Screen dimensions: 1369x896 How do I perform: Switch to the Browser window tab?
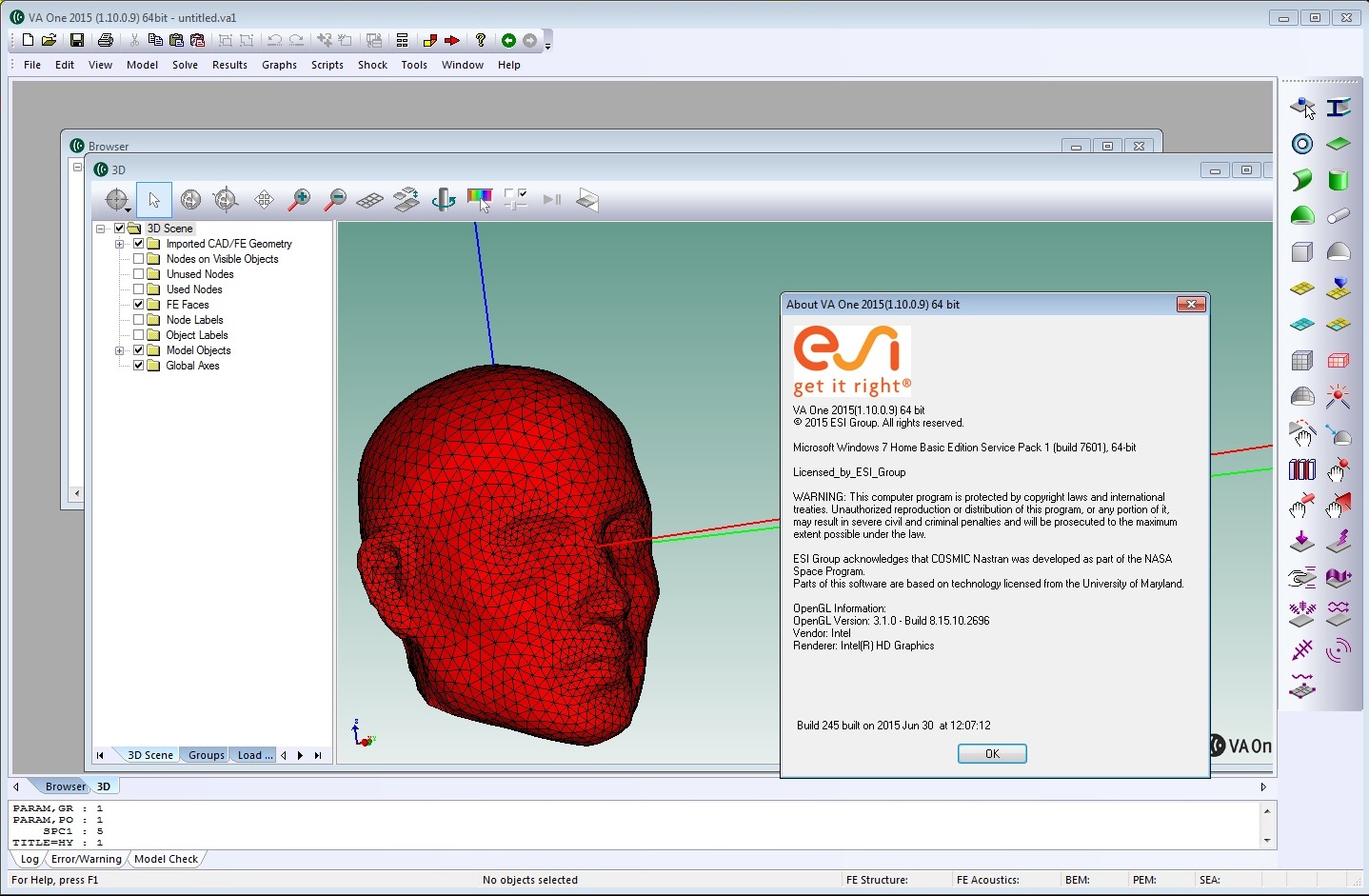pyautogui.click(x=65, y=786)
